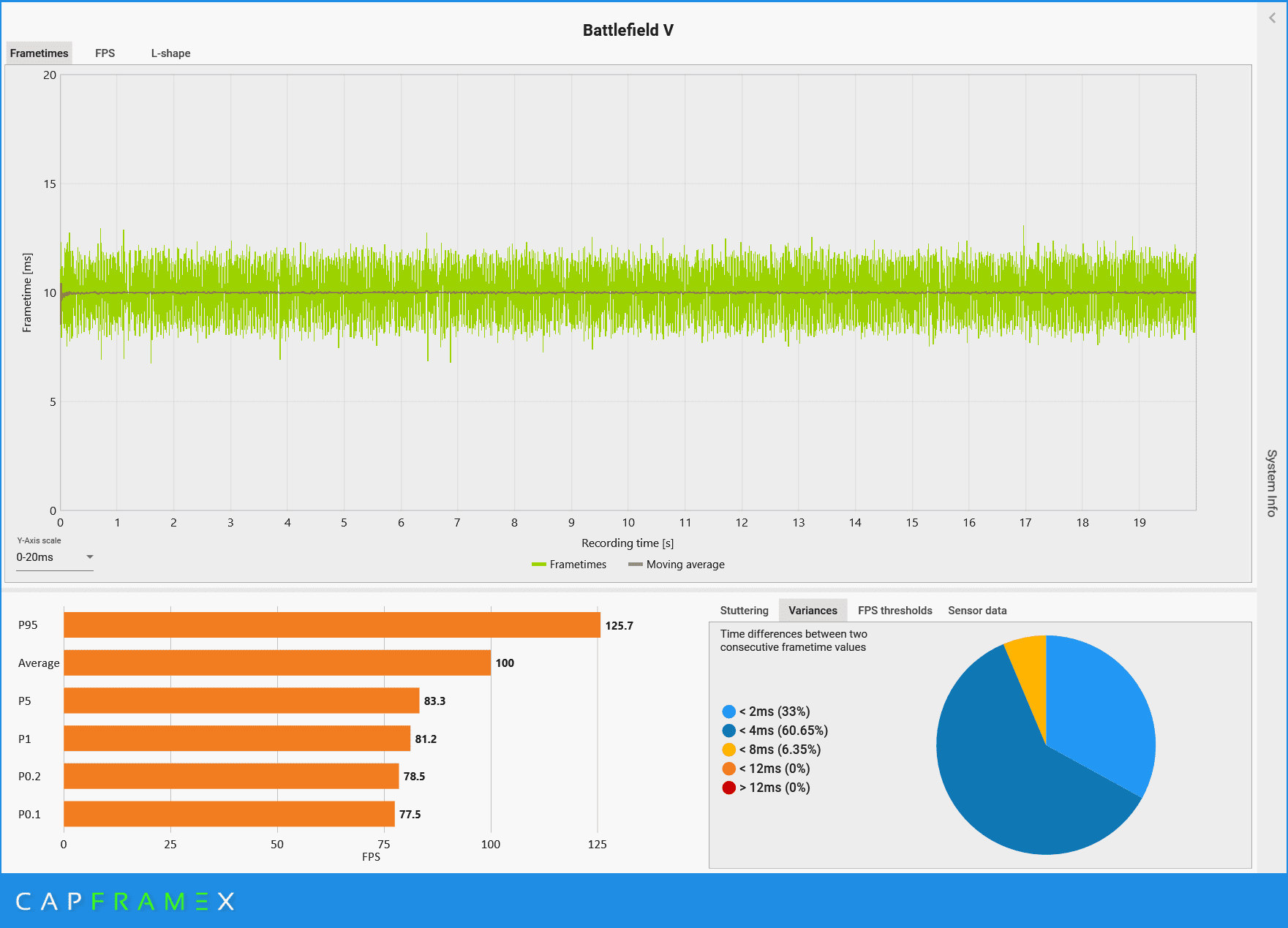Toggle the Frametimes legend entry

(x=569, y=565)
